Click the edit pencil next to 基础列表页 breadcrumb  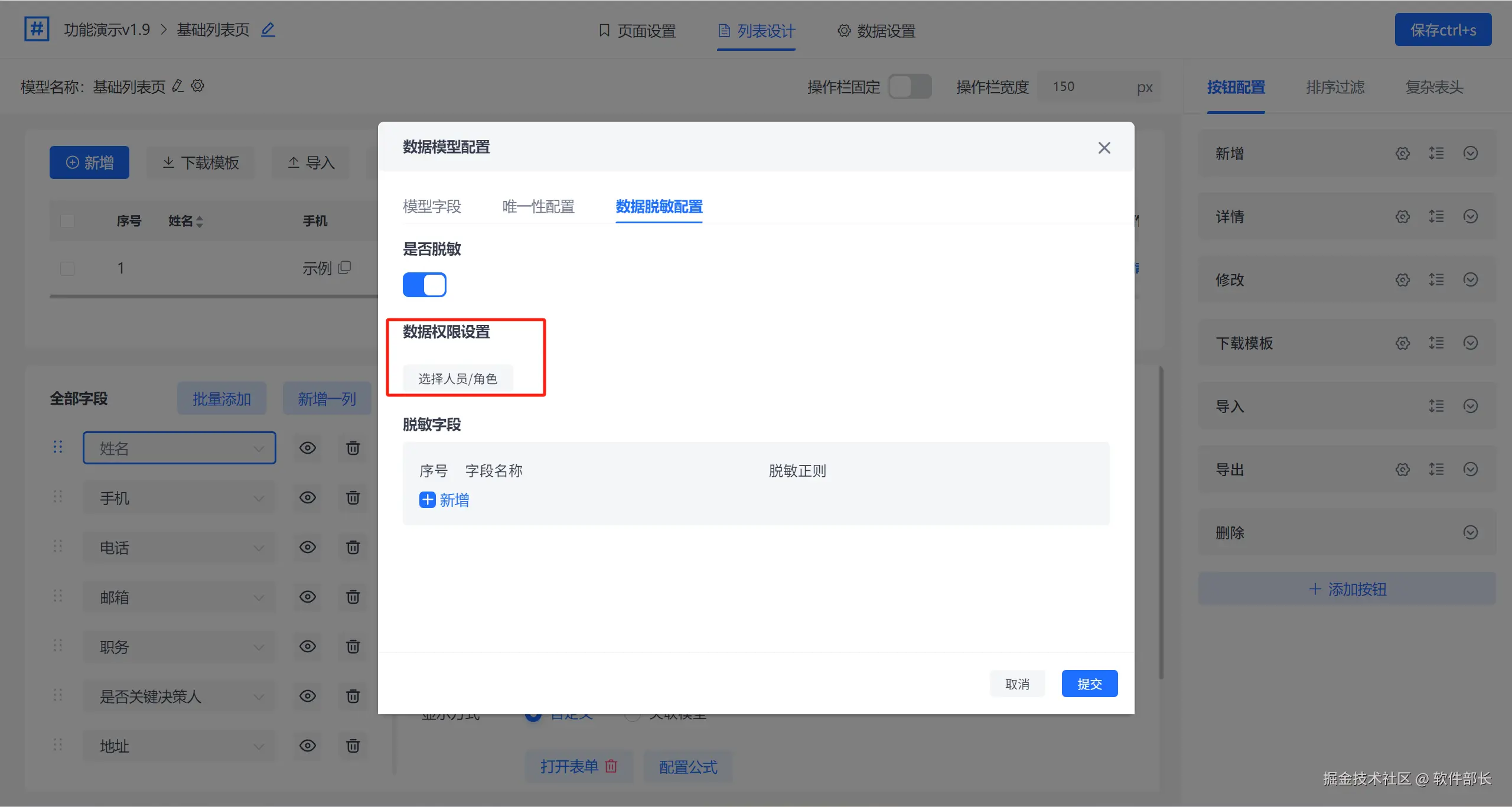point(268,30)
